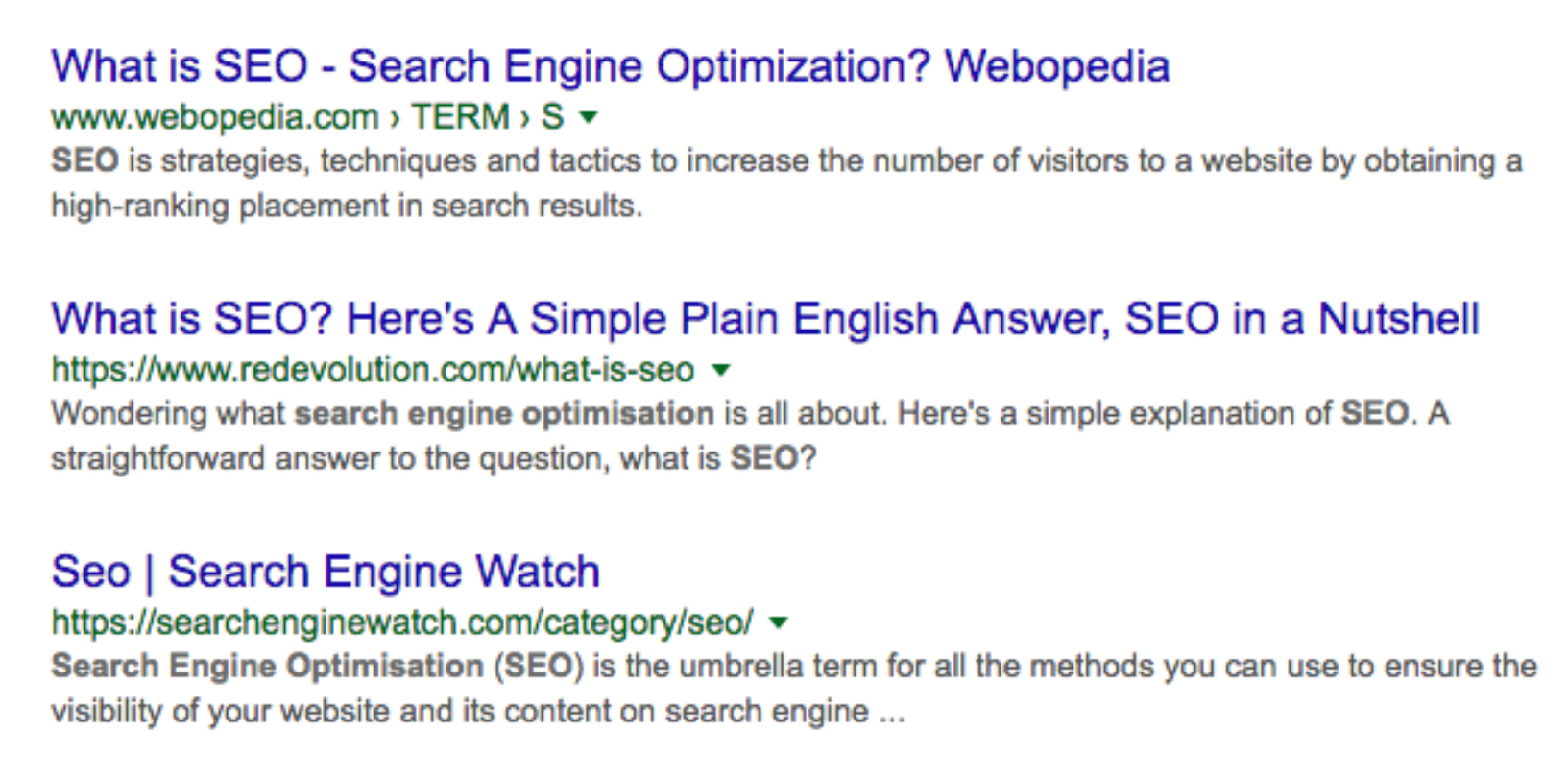Click bold '(SEO)' in Search Engine Watch snippet

pos(539,666)
